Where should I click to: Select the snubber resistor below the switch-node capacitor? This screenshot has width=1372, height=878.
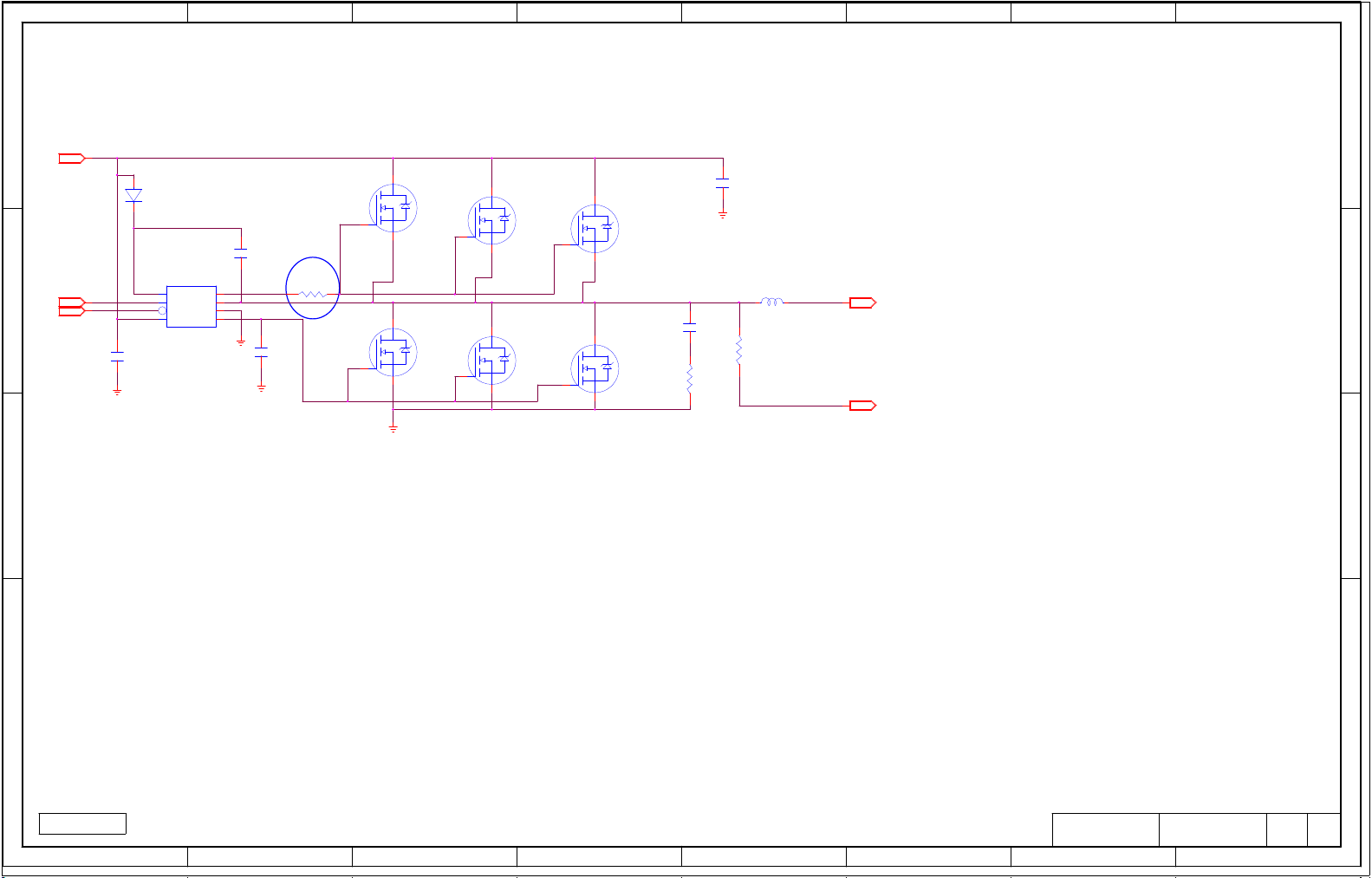coord(690,379)
